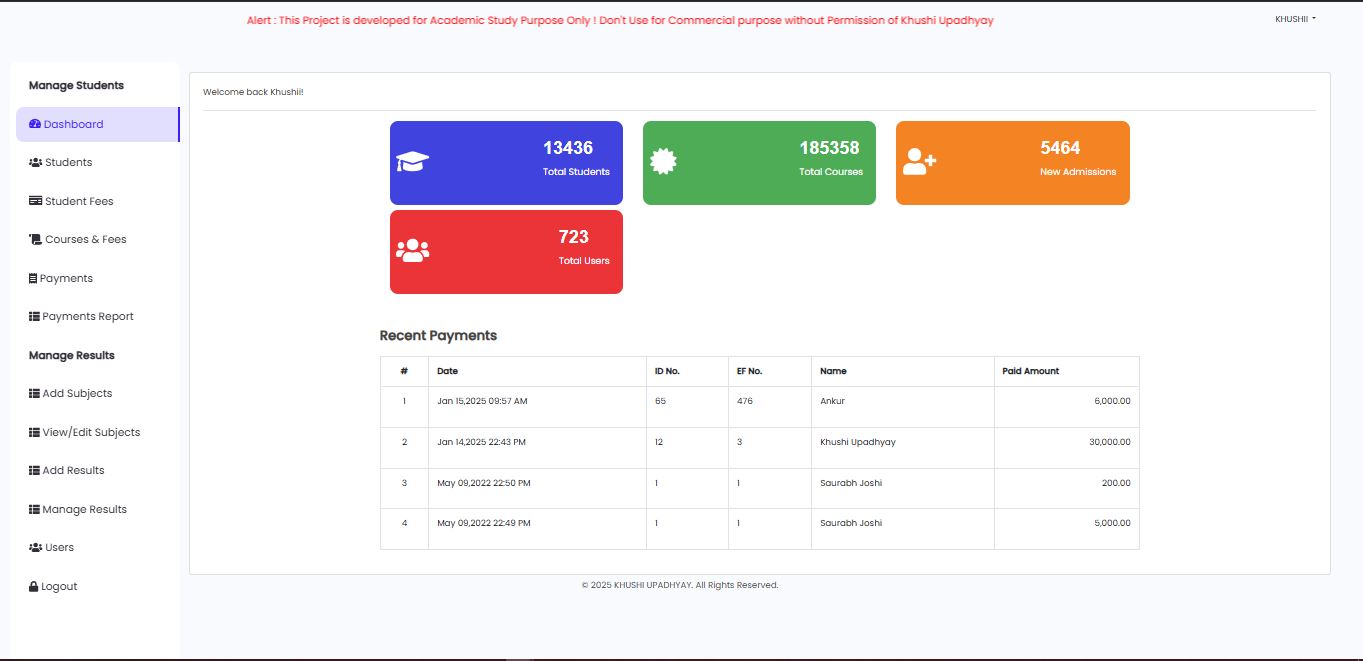Viewport: 1363px width, 661px height.
Task: Select Add Subjects in Manage Results
Action: tap(77, 394)
